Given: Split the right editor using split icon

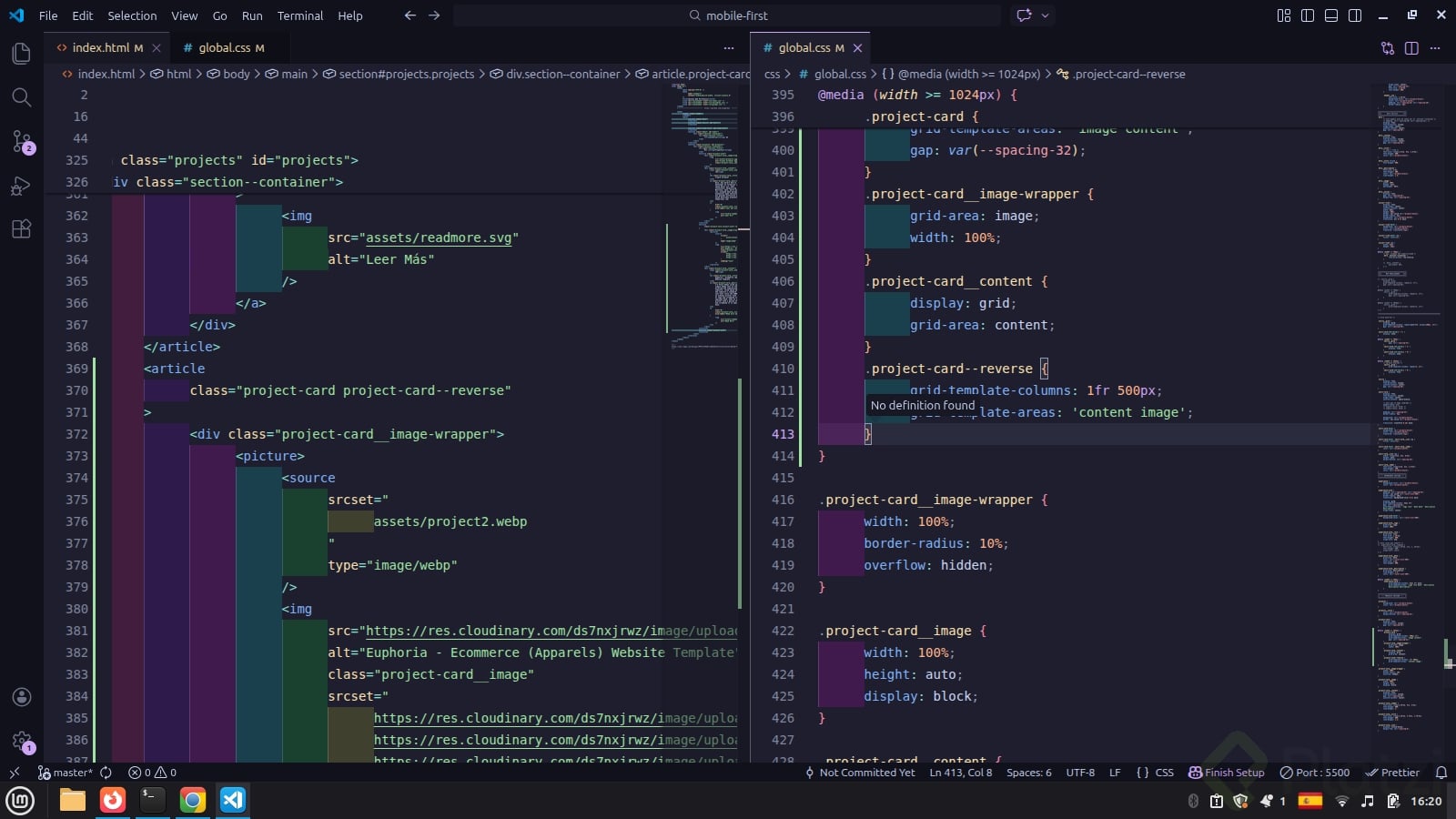Looking at the screenshot, I should [x=1411, y=48].
